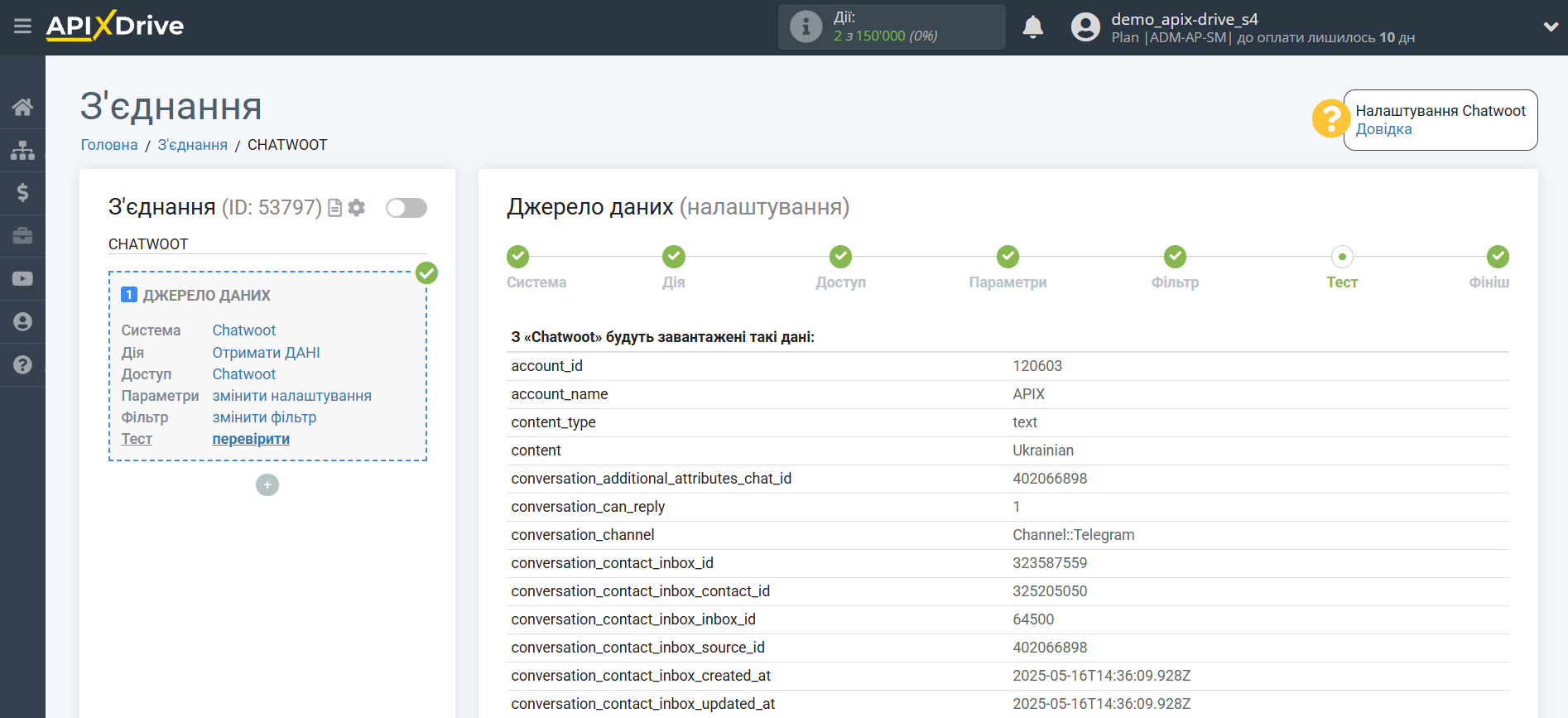The image size is (1568, 718).
Task: Open the Головна breadcrumb link
Action: [109, 145]
